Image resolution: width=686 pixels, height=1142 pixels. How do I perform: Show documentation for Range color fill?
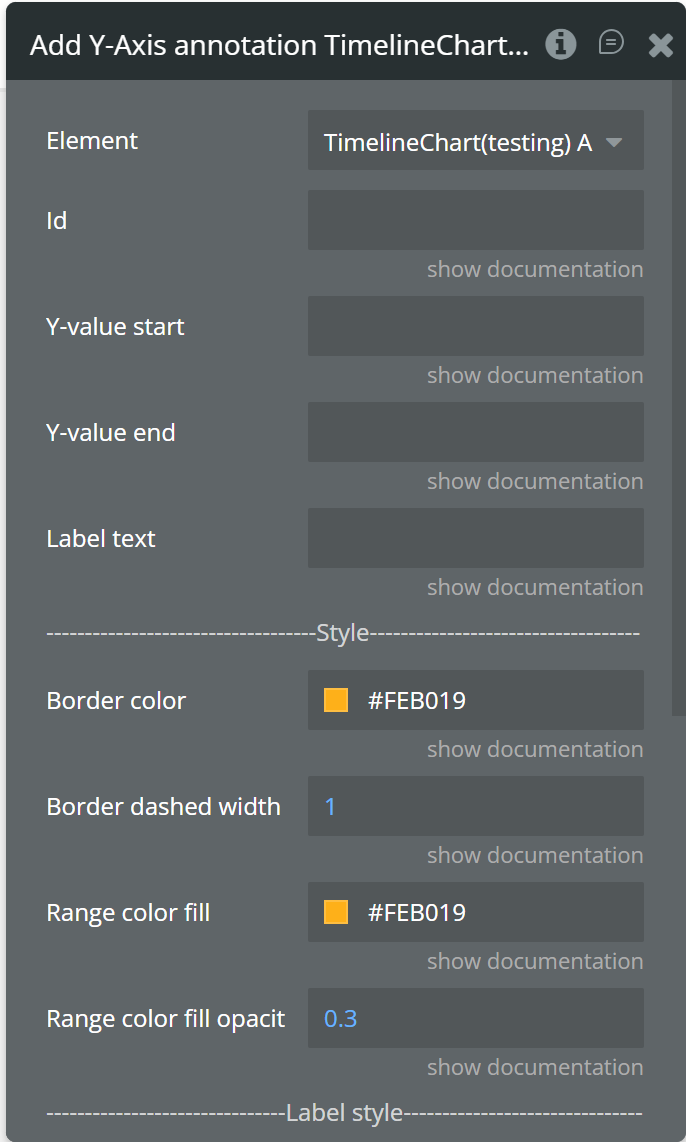pos(534,961)
